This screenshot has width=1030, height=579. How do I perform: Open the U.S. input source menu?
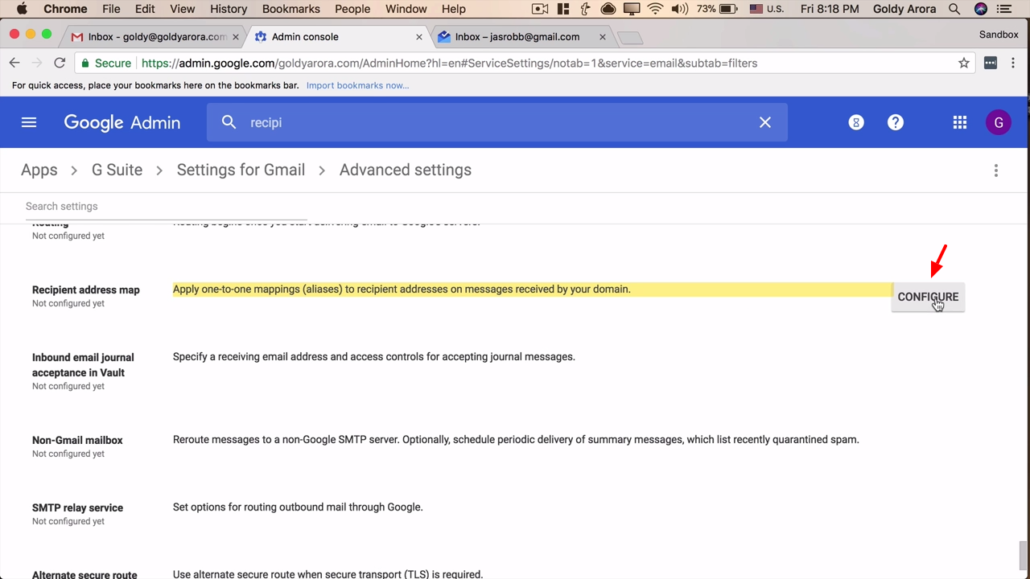(765, 9)
